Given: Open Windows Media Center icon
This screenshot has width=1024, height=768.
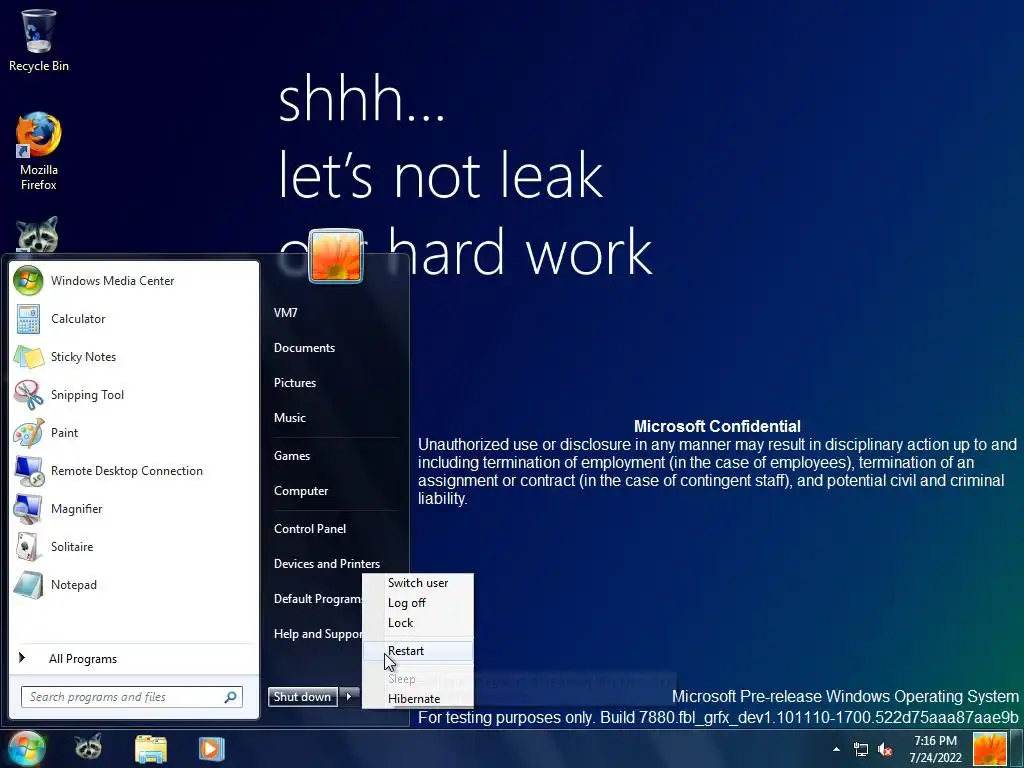Looking at the screenshot, I should tap(28, 281).
